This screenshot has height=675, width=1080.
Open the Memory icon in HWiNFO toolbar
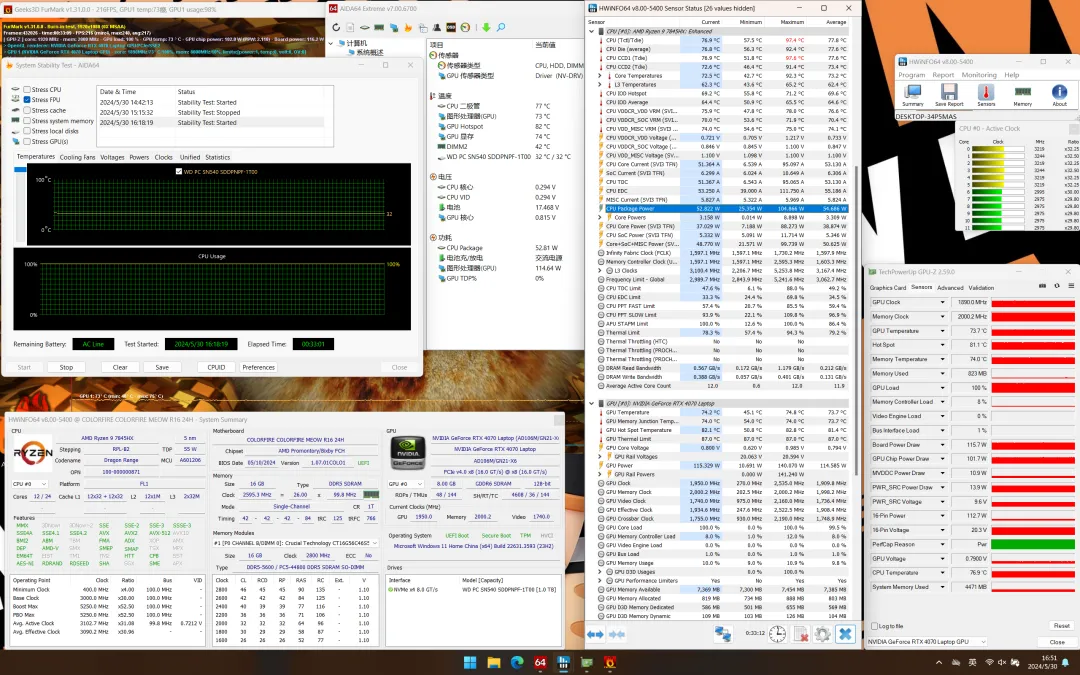tap(1022, 94)
